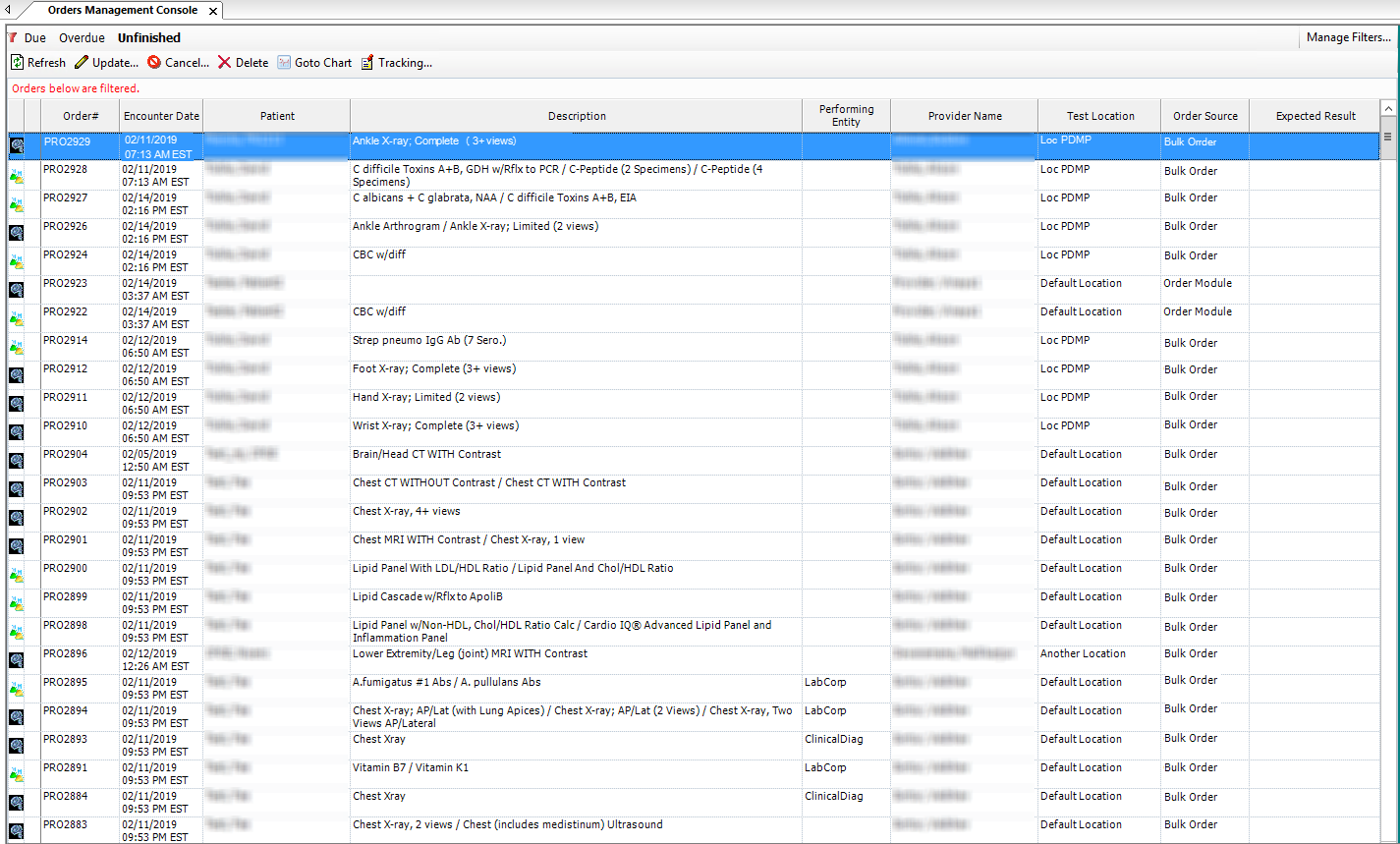Viewport: 1400px width, 844px height.
Task: Sort by the Performing Entity column header
Action: [x=846, y=116]
